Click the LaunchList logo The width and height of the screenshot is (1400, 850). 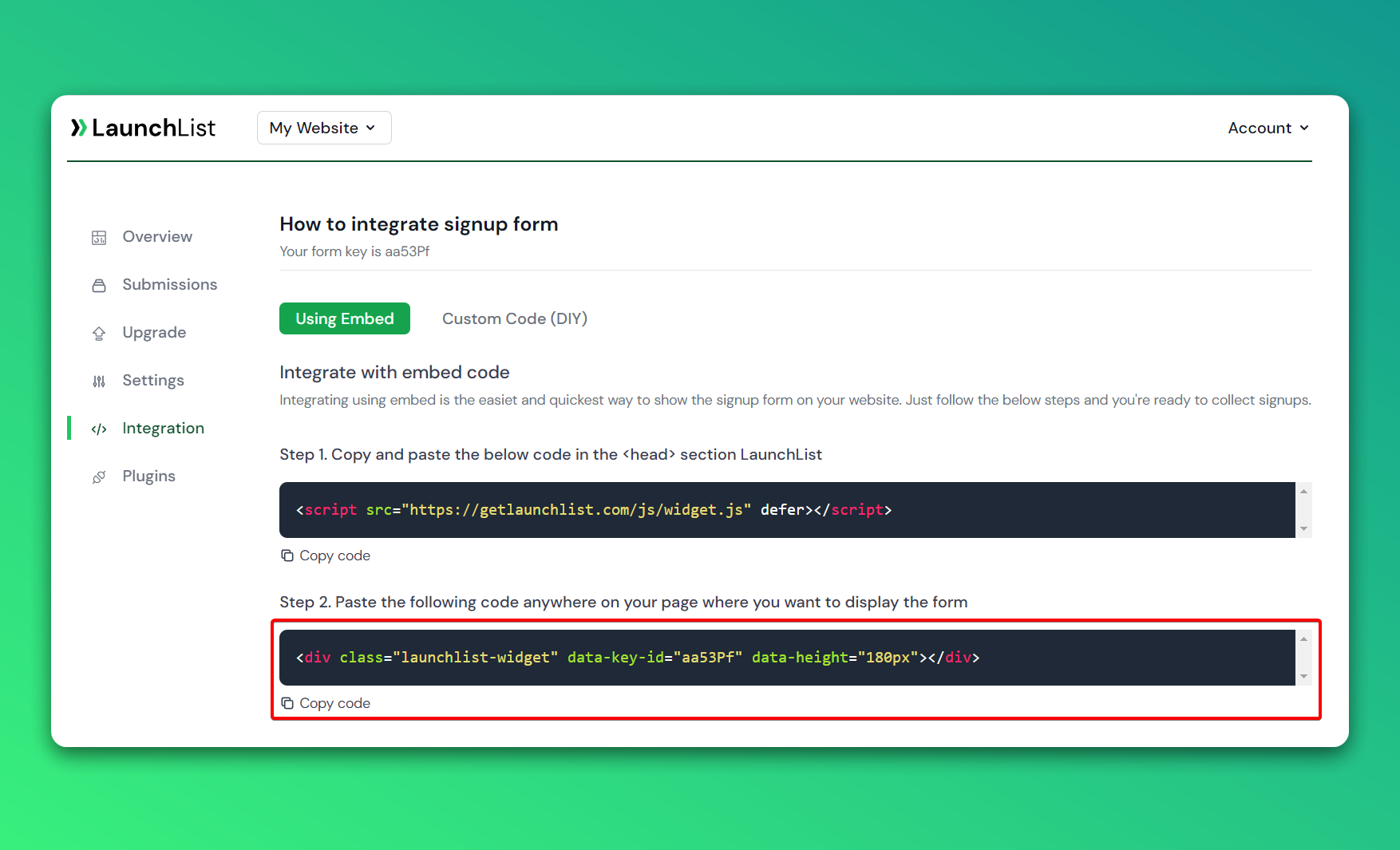pos(143,128)
